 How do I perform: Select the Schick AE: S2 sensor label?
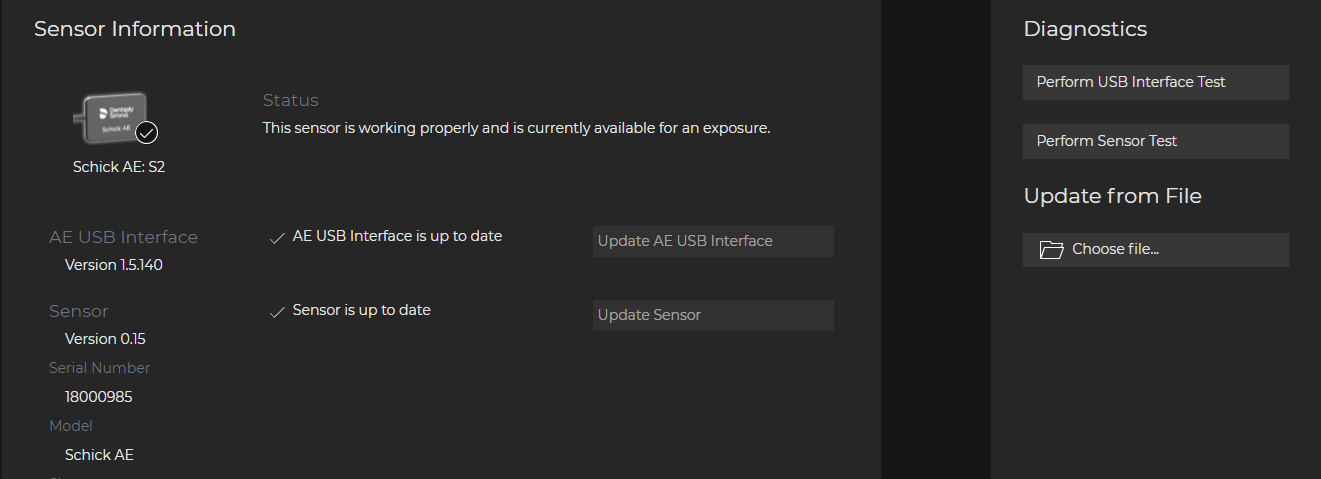[x=119, y=167]
